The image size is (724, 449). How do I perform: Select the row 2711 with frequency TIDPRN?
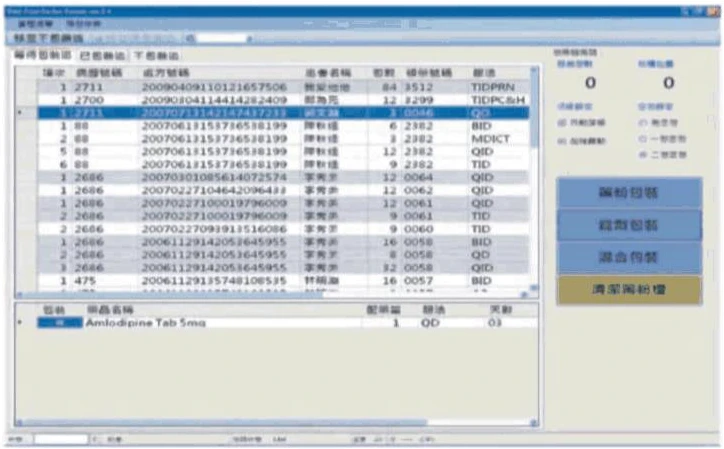283,87
